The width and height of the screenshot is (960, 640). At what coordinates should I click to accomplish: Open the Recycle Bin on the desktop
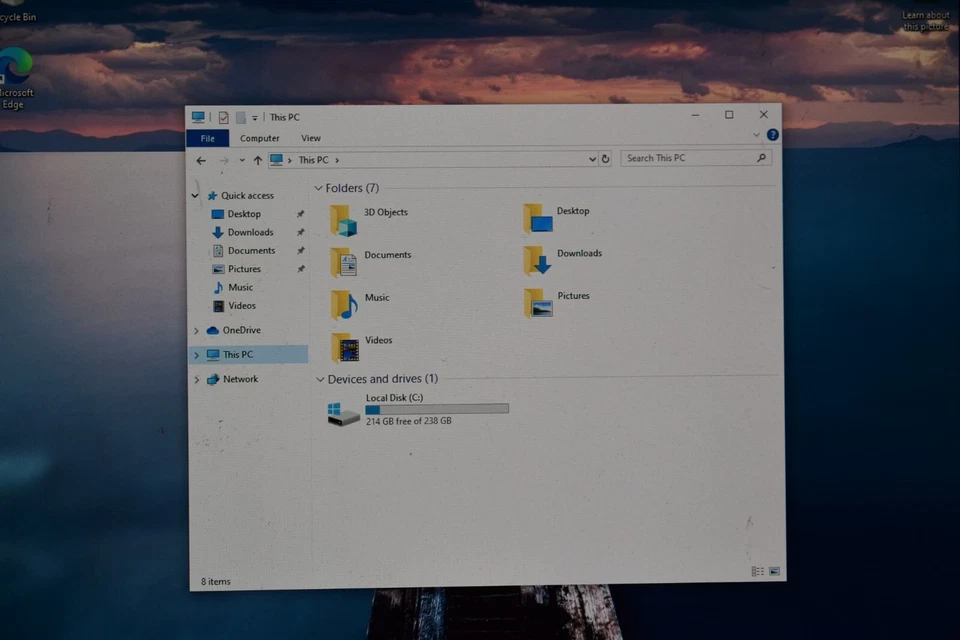point(16,12)
